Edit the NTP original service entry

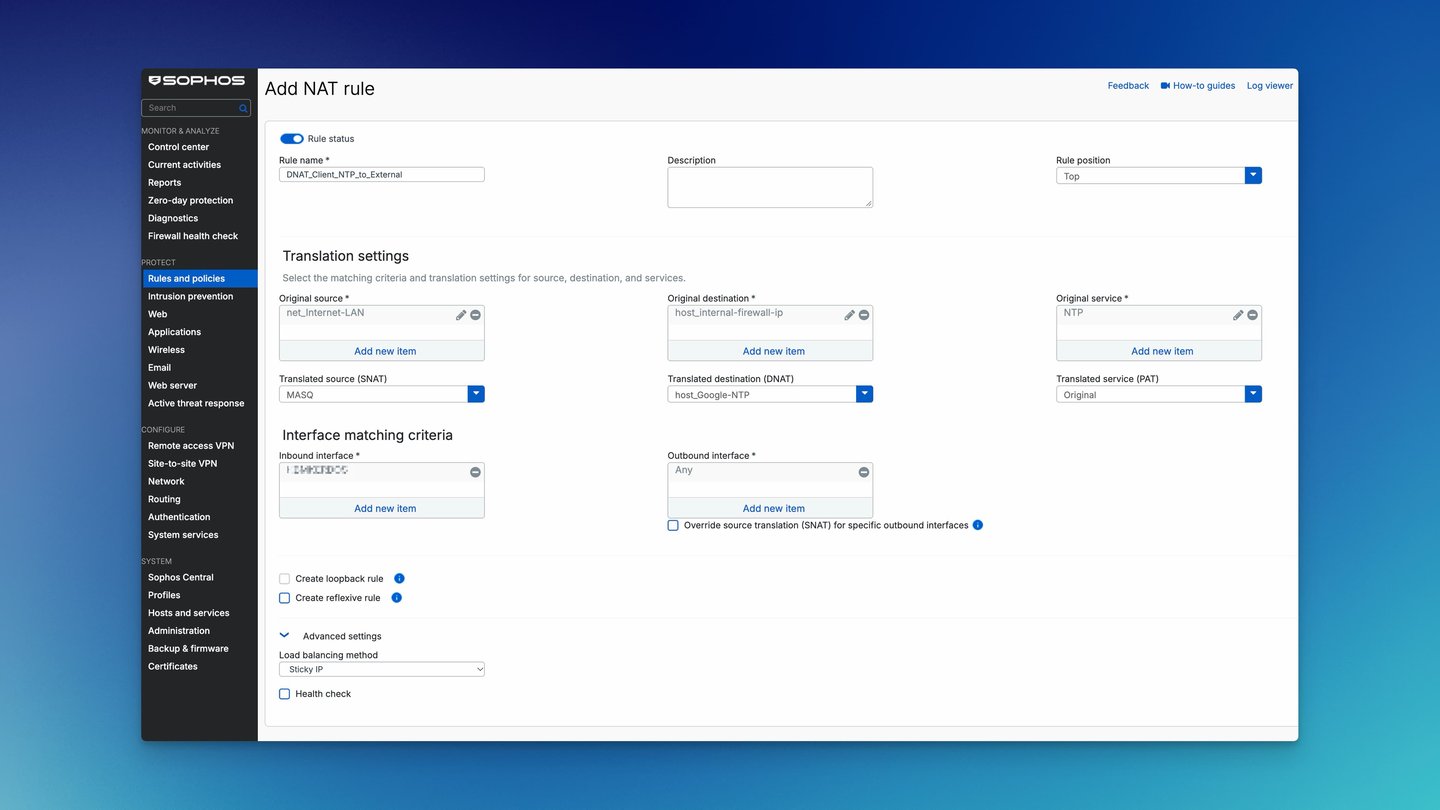tap(1238, 315)
